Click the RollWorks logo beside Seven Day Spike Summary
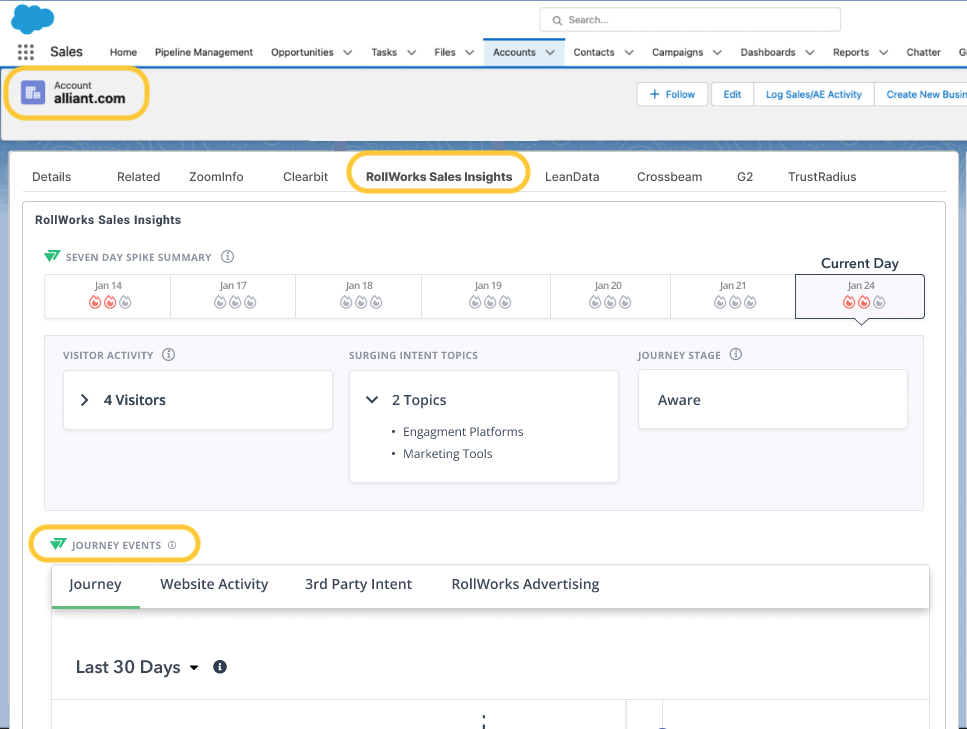The height and width of the screenshot is (729, 967). pos(52,256)
